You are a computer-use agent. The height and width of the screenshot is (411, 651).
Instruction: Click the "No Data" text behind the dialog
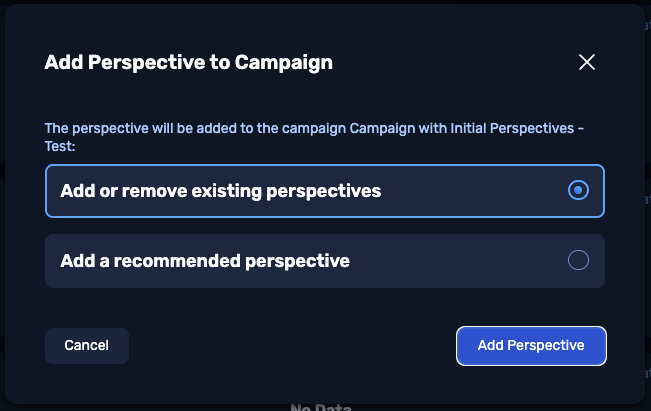[320, 406]
